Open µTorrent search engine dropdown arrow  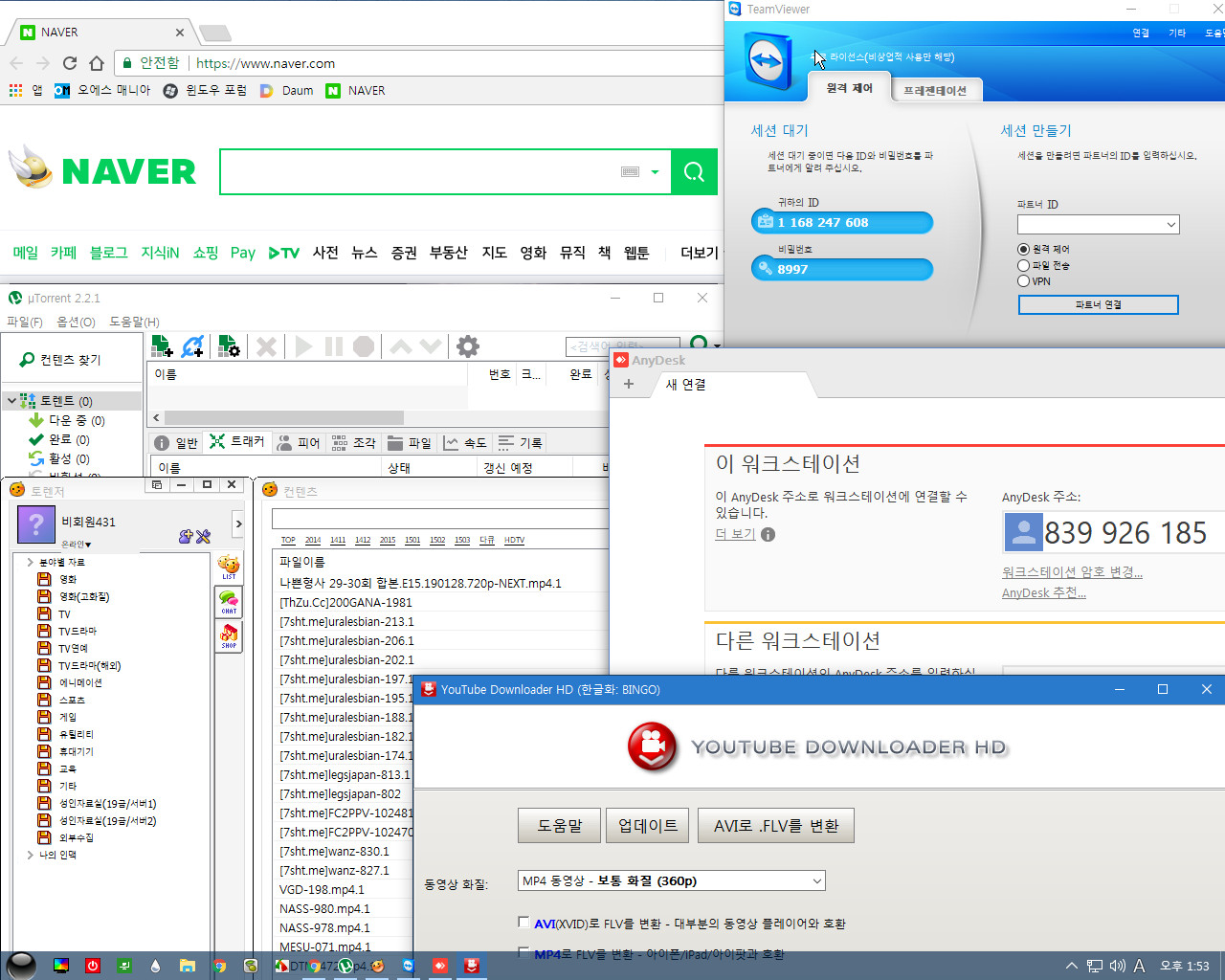tap(717, 345)
